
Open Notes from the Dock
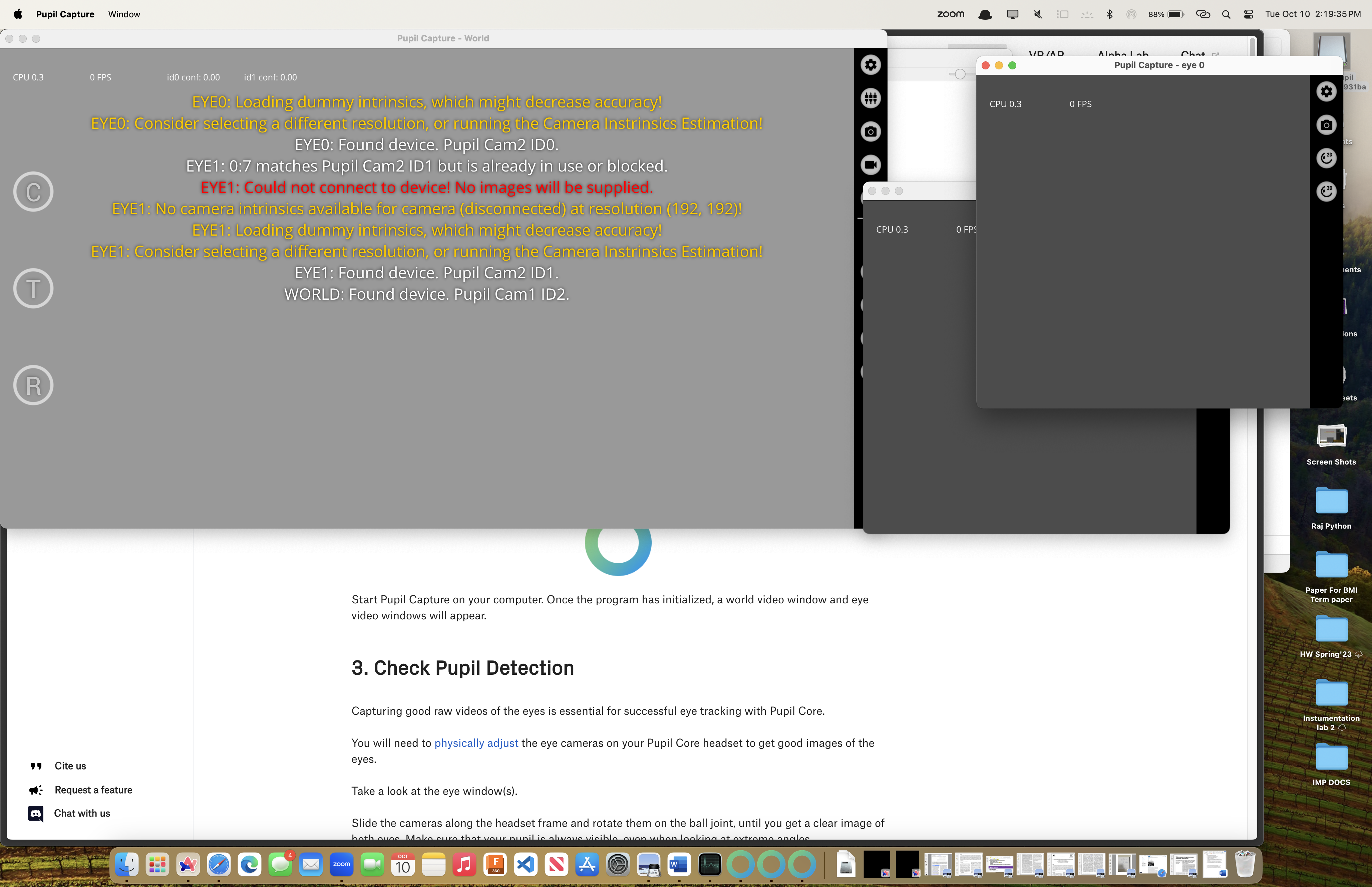point(433,865)
